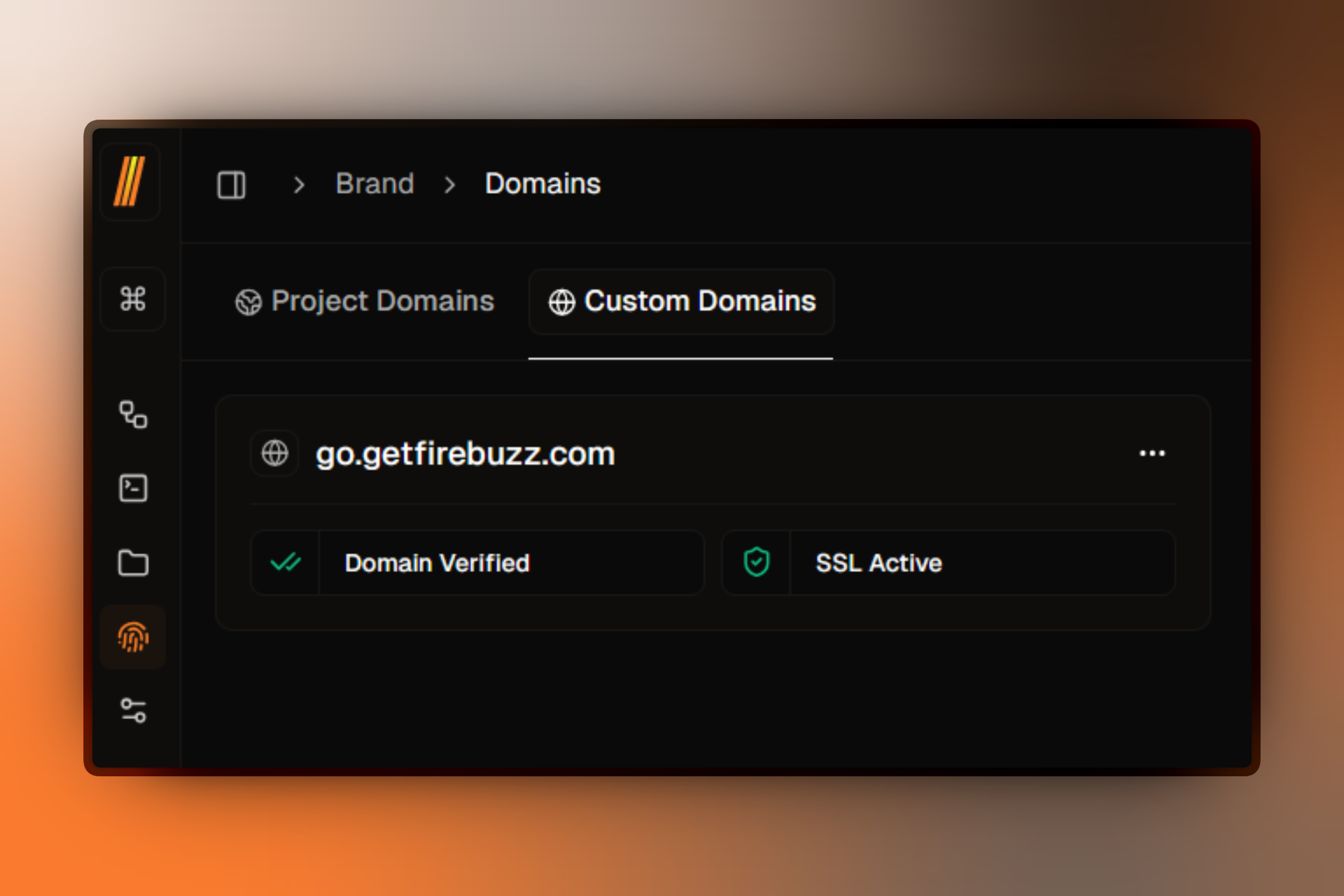The width and height of the screenshot is (1344, 896).
Task: Click the Domains breadcrumb item
Action: click(x=542, y=184)
